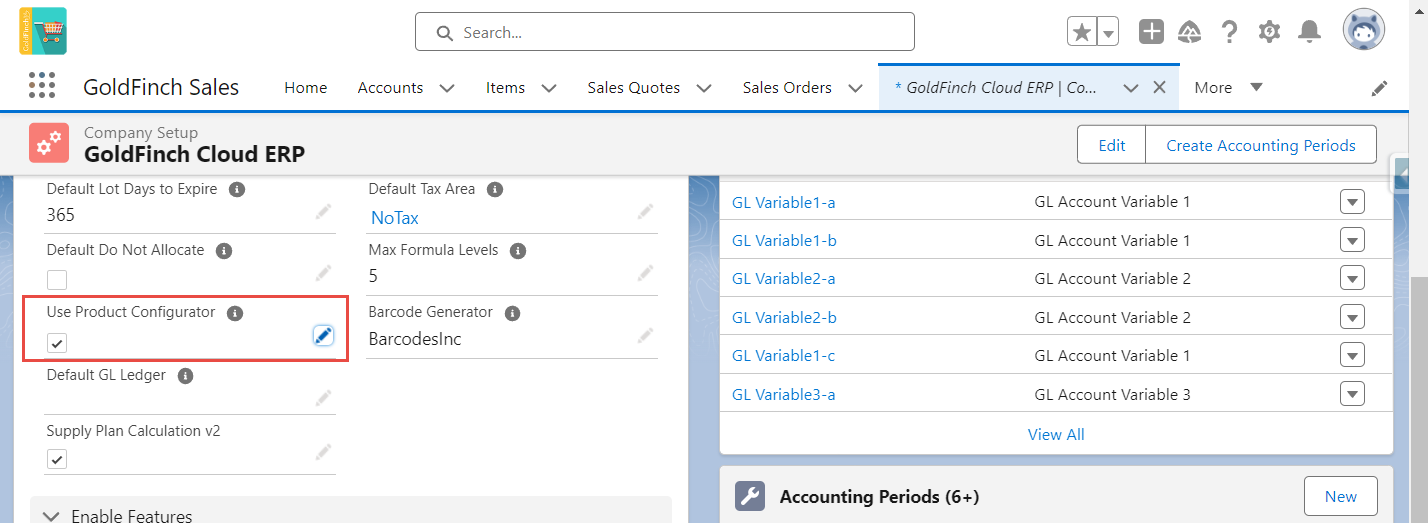Image resolution: width=1428 pixels, height=523 pixels.
Task: Edit Max Formula Levels pencil
Action: pos(645,273)
